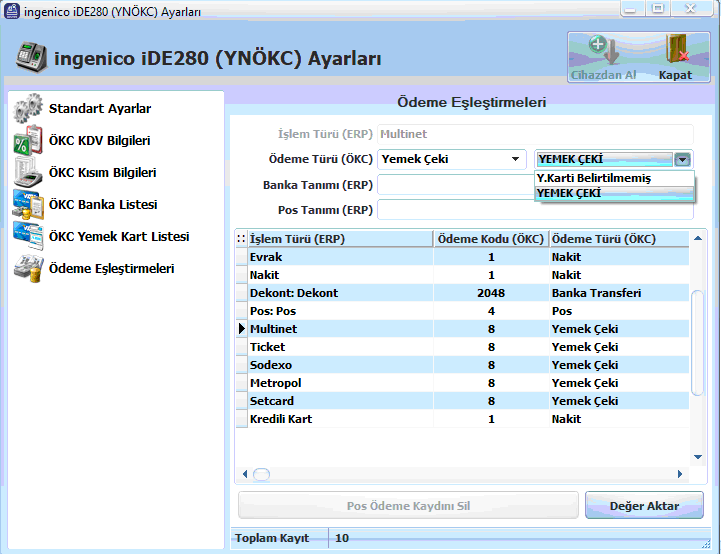Click the Ödeme Eşleştirmeleri coins icon
The width and height of the screenshot is (721, 554).
pyautogui.click(x=28, y=268)
